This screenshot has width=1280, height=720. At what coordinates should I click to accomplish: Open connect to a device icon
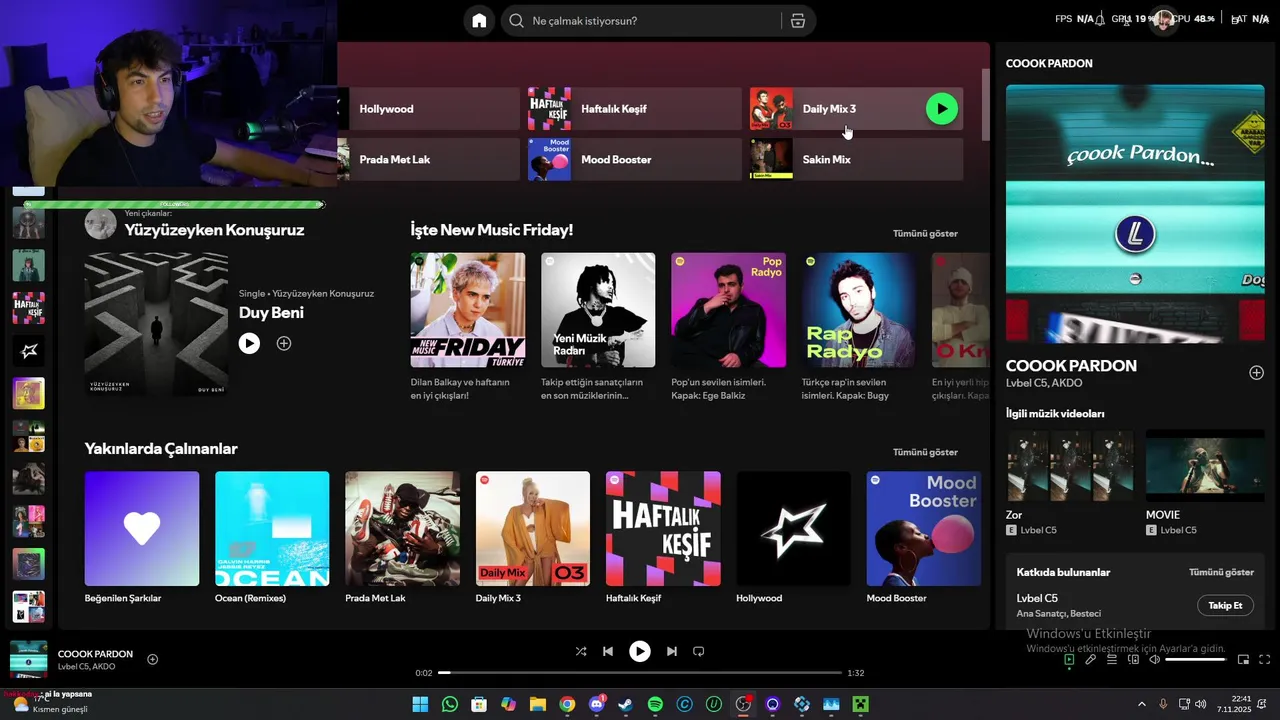point(1134,659)
